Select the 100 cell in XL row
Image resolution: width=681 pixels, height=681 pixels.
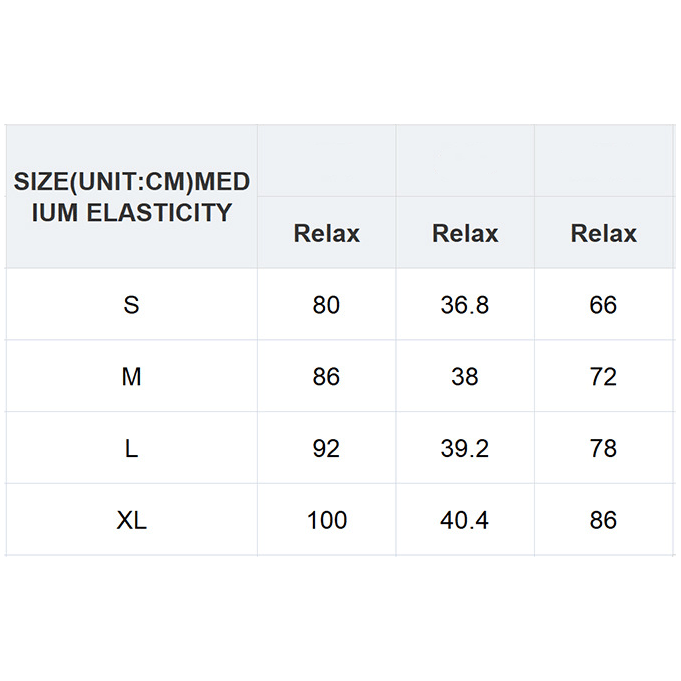(327, 520)
